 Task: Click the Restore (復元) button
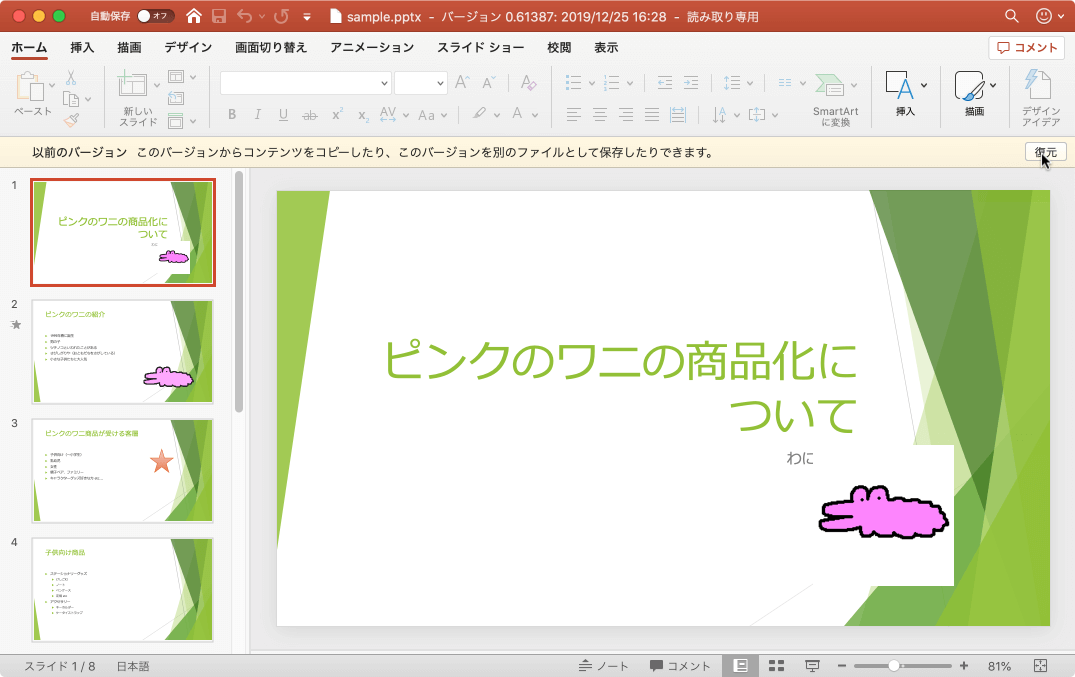click(x=1046, y=152)
